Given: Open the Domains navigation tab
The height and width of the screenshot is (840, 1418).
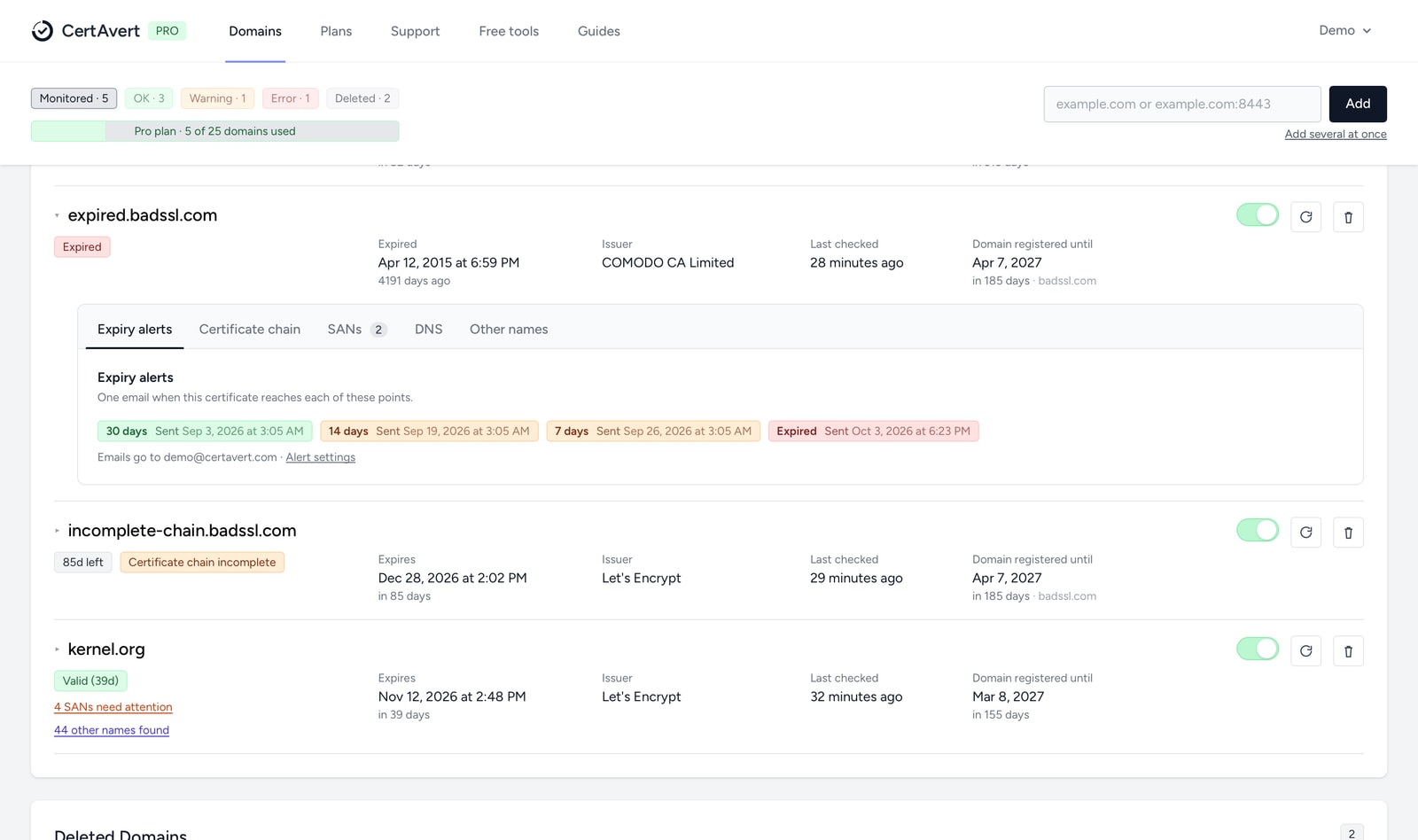Looking at the screenshot, I should click(255, 31).
